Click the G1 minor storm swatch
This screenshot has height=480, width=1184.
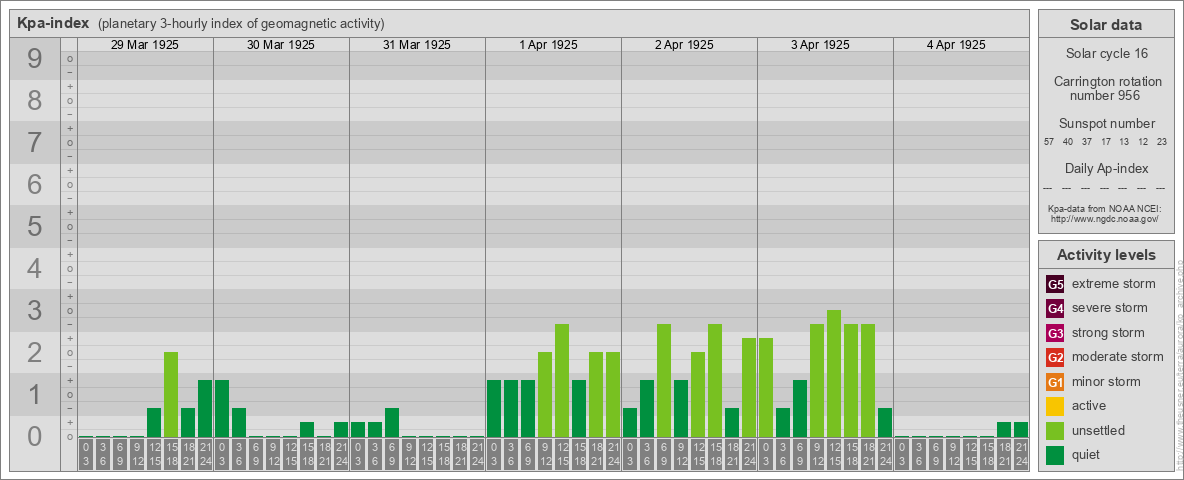(1055, 382)
